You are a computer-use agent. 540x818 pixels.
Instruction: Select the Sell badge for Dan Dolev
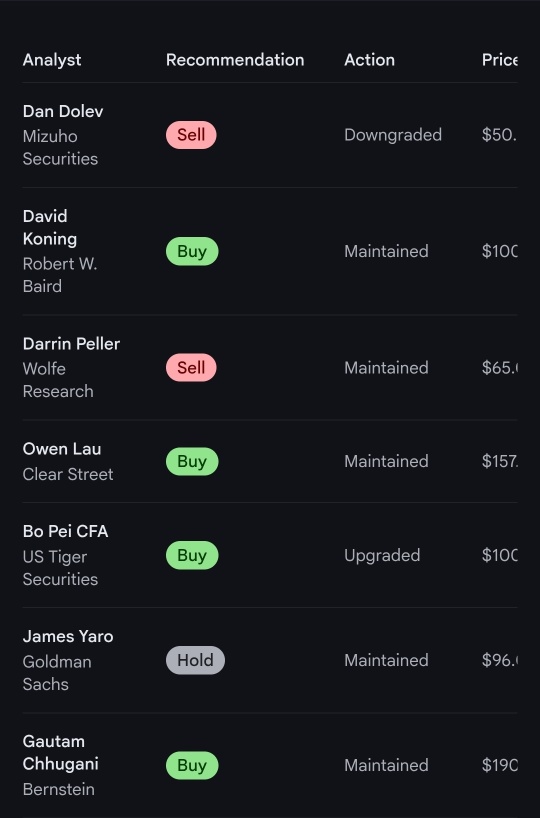pos(191,135)
